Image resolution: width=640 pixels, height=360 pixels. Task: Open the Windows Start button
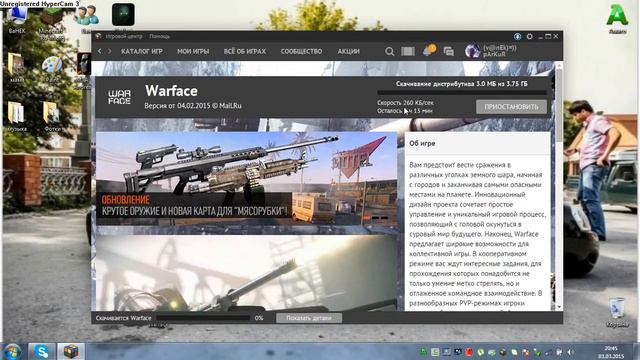click(x=13, y=351)
